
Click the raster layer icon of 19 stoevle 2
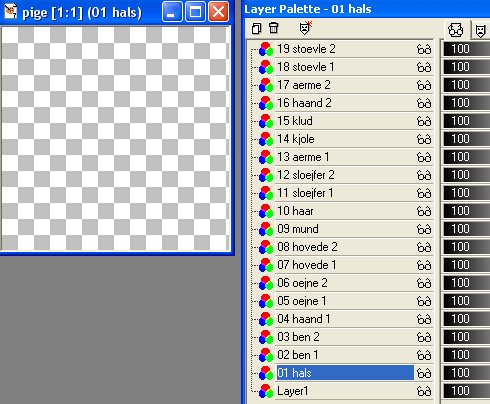pyautogui.click(x=266, y=49)
